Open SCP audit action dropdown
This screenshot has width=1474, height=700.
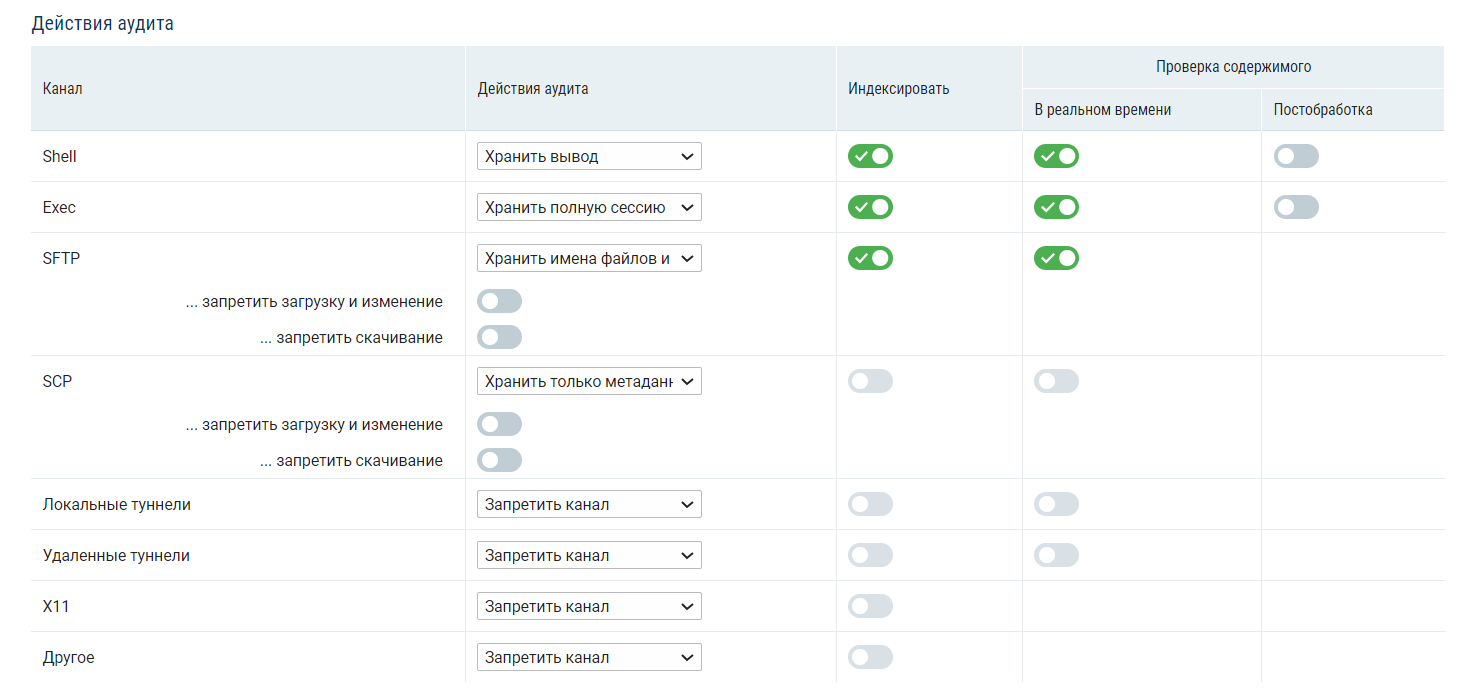tap(589, 381)
